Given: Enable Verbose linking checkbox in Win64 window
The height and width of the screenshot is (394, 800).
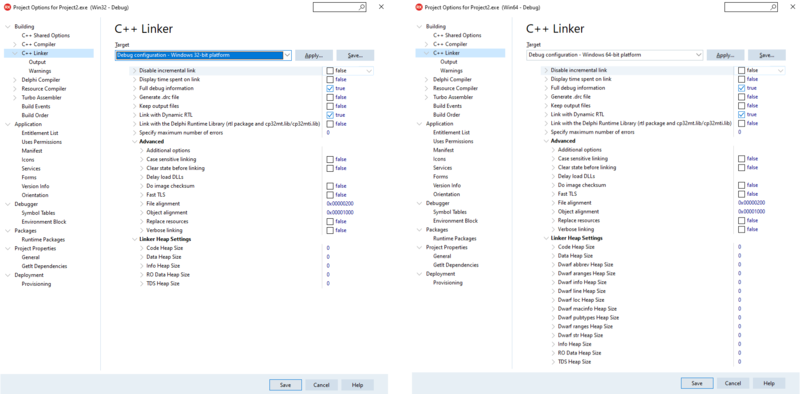Looking at the screenshot, I should pos(742,229).
